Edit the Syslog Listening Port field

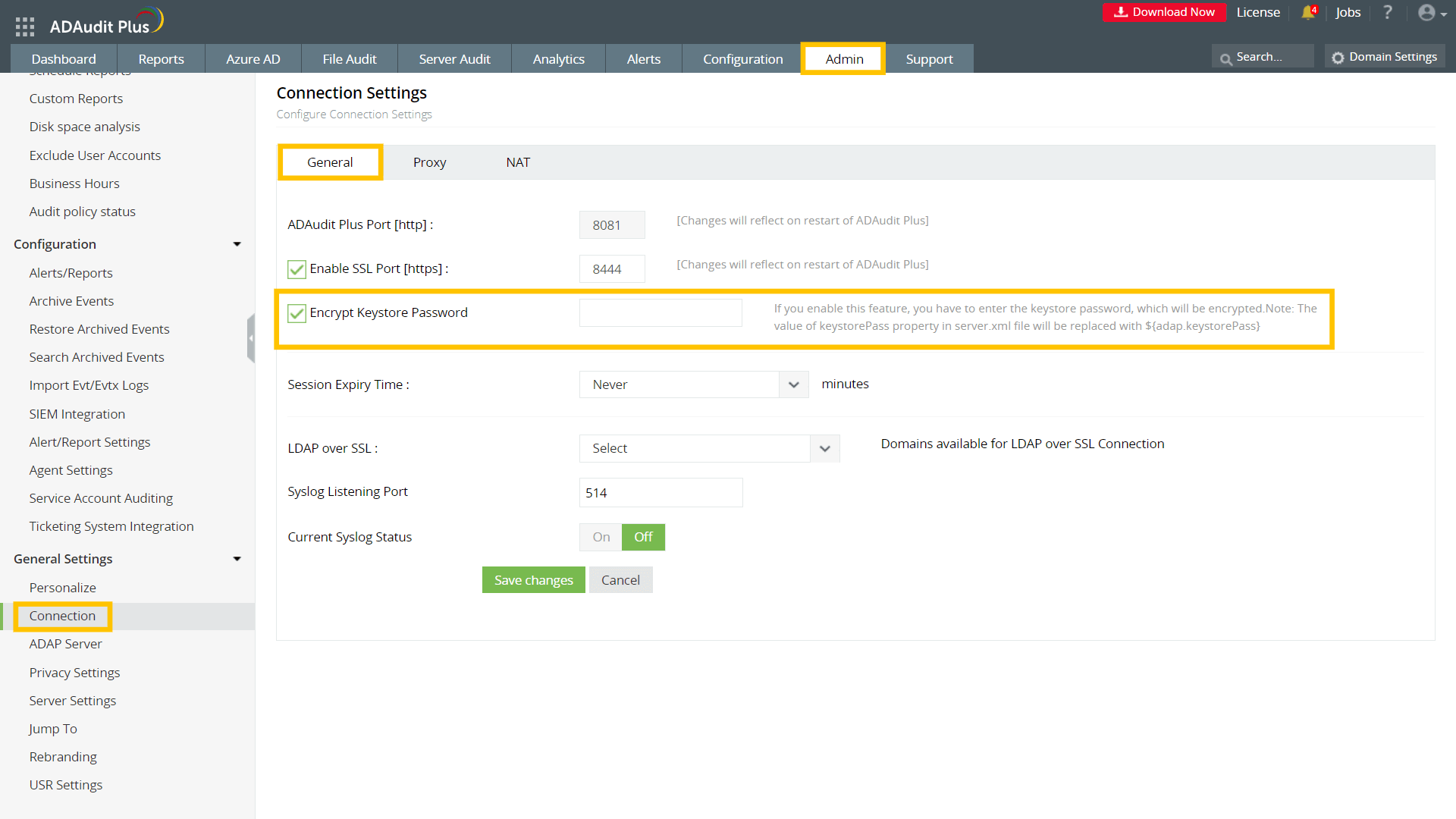click(x=660, y=492)
